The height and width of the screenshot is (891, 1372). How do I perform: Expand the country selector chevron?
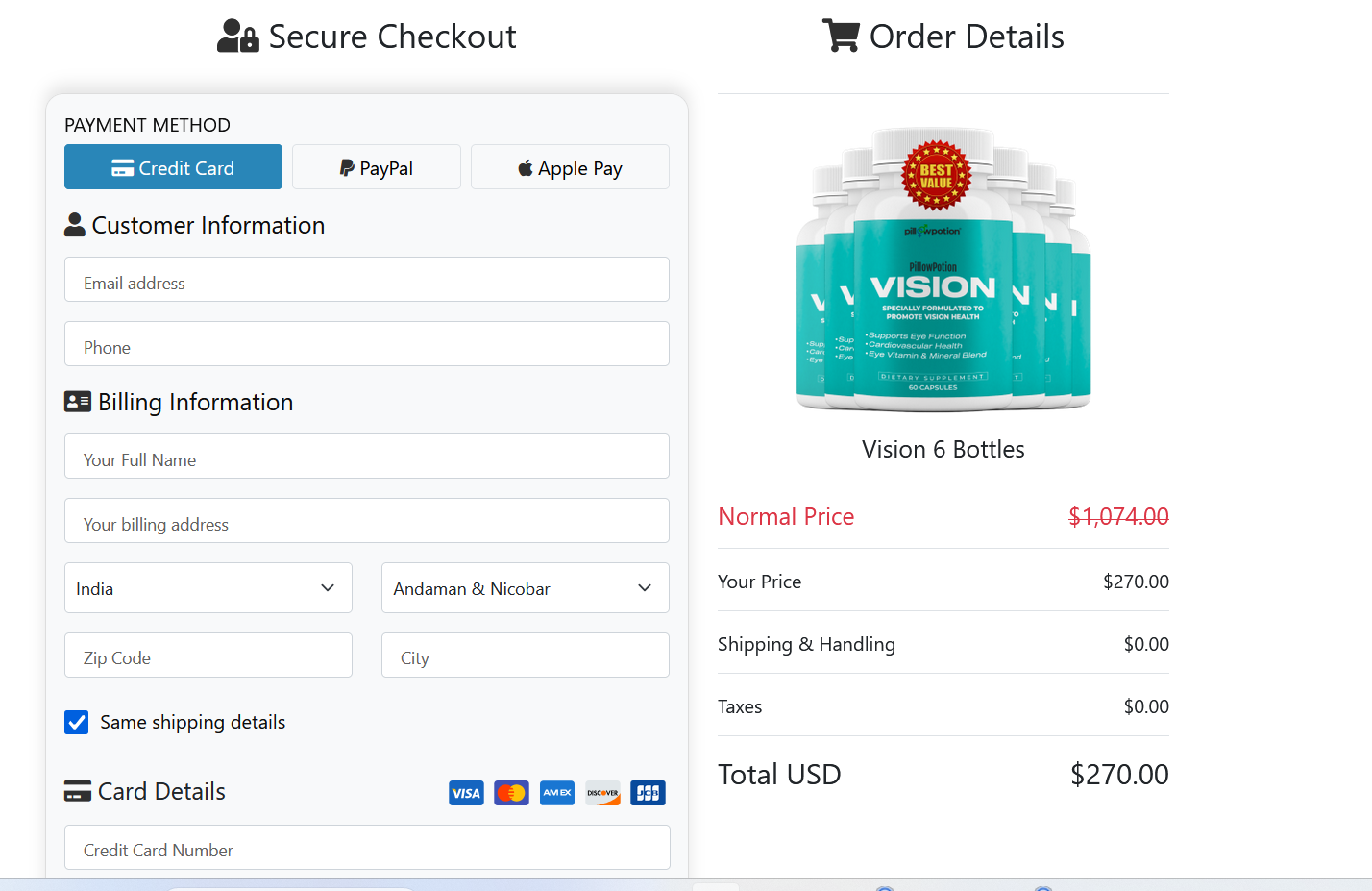pos(328,587)
